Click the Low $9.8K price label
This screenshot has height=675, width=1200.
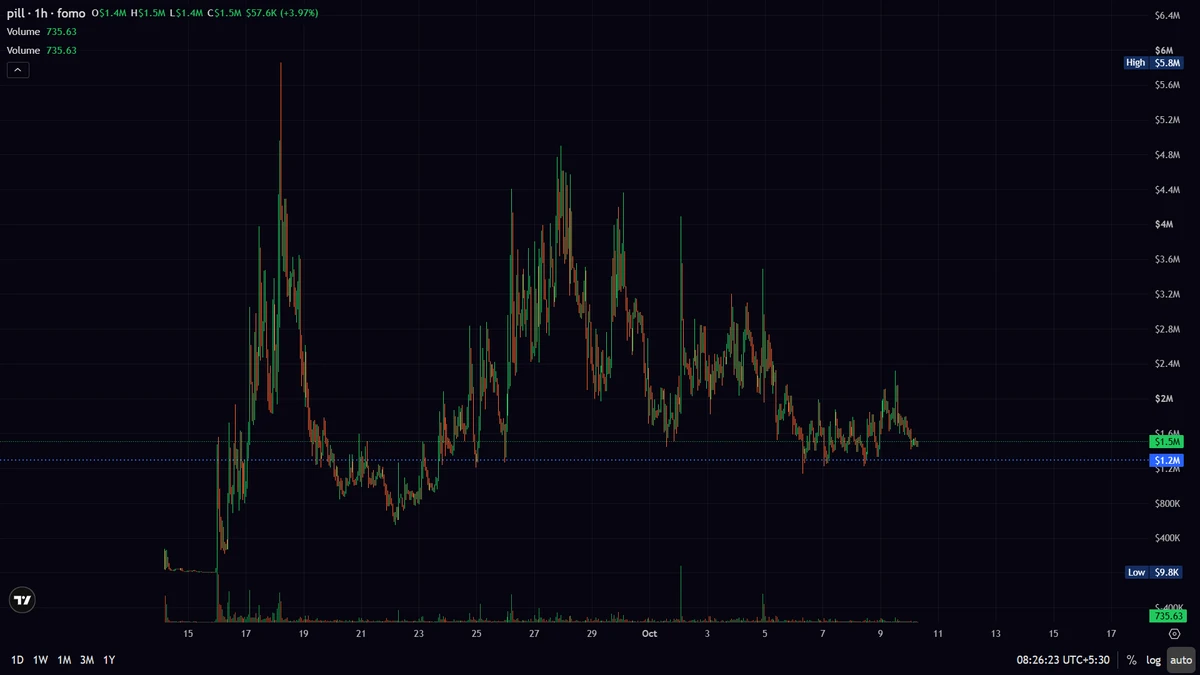(x=1153, y=572)
